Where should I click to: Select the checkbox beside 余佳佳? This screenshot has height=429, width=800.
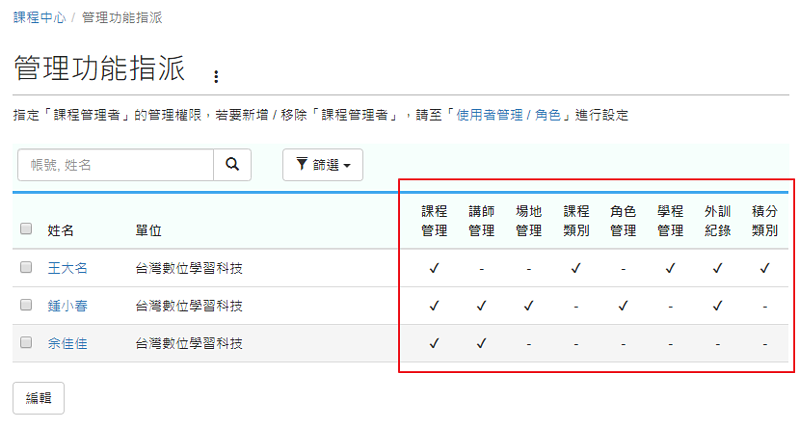26,343
